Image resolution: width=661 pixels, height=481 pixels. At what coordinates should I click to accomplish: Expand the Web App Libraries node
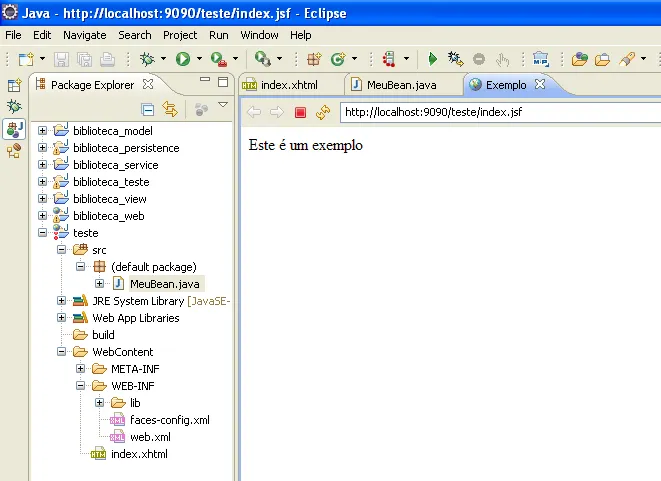[62, 317]
